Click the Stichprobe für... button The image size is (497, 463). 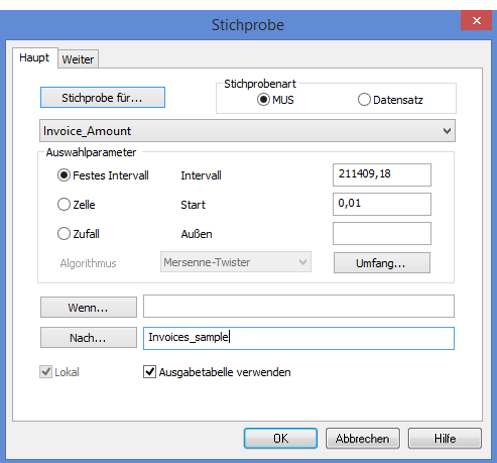pyautogui.click(x=102, y=98)
